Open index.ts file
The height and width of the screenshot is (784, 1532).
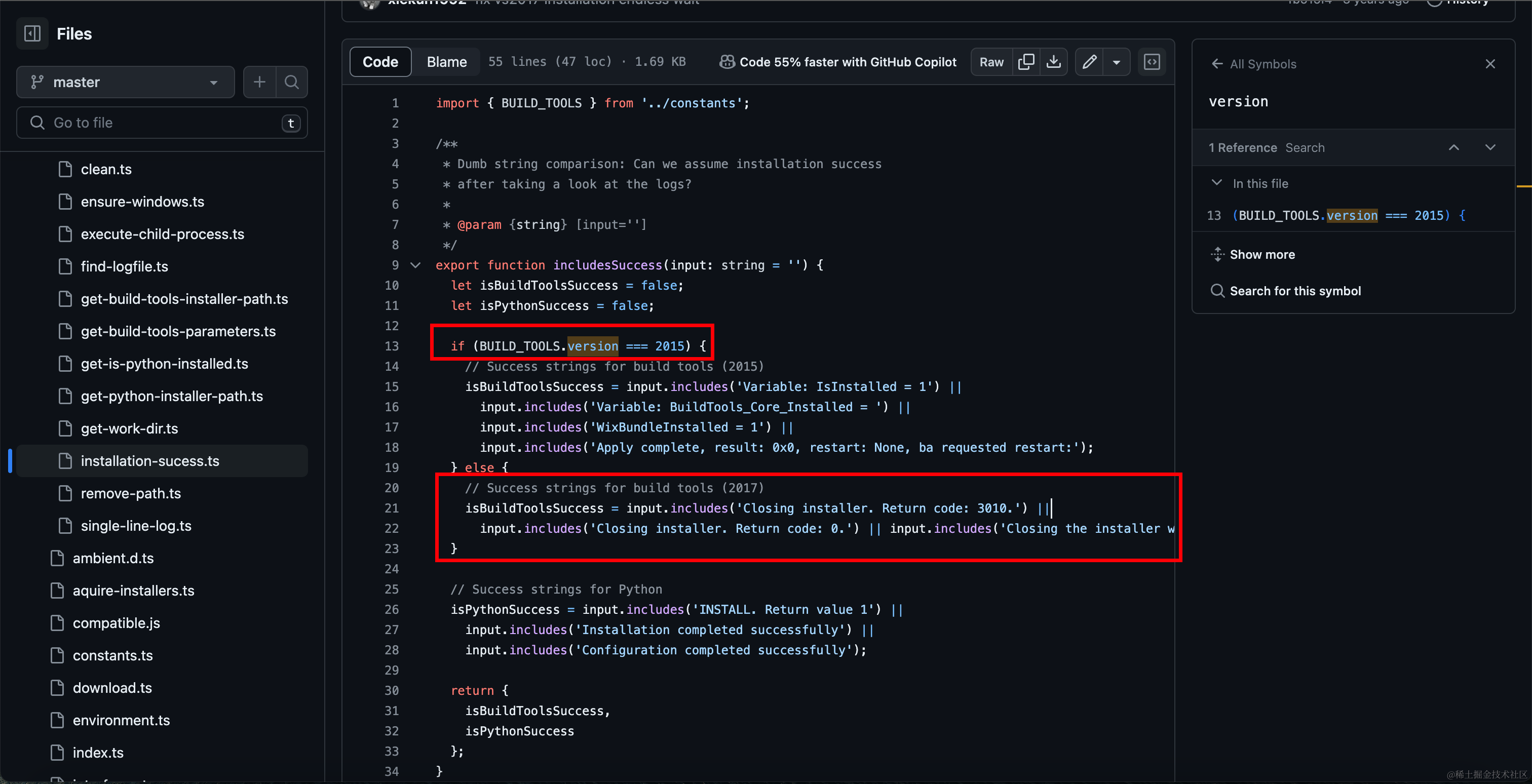[98, 753]
